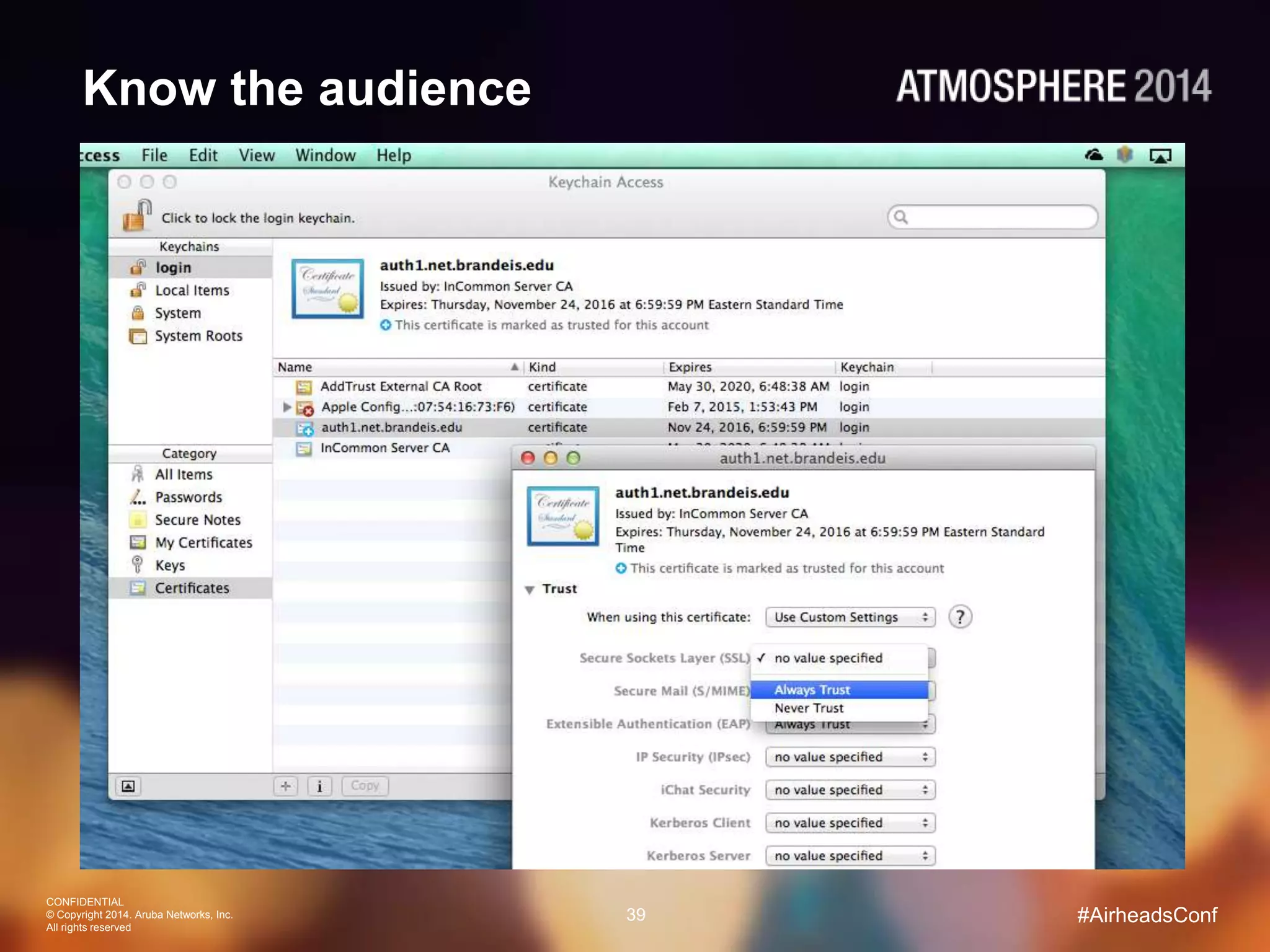Image resolution: width=1270 pixels, height=952 pixels.
Task: Open the Edit menu
Action: pyautogui.click(x=203, y=156)
